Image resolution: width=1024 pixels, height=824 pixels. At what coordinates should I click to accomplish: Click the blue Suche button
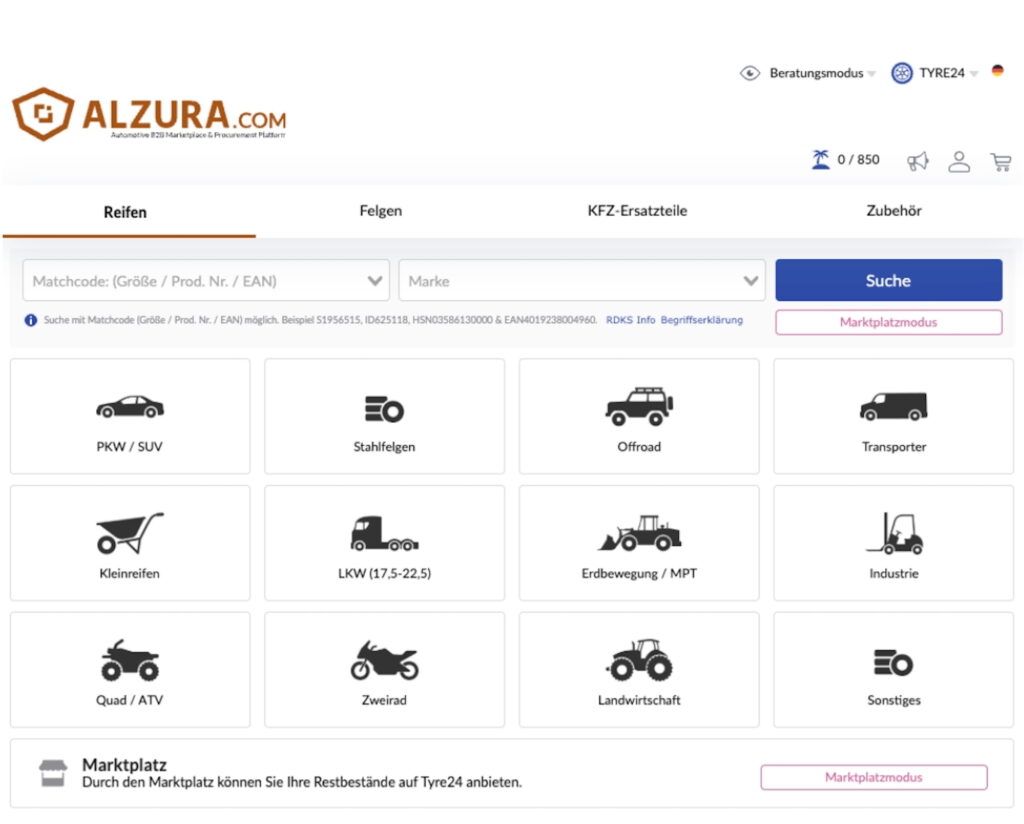(x=888, y=280)
